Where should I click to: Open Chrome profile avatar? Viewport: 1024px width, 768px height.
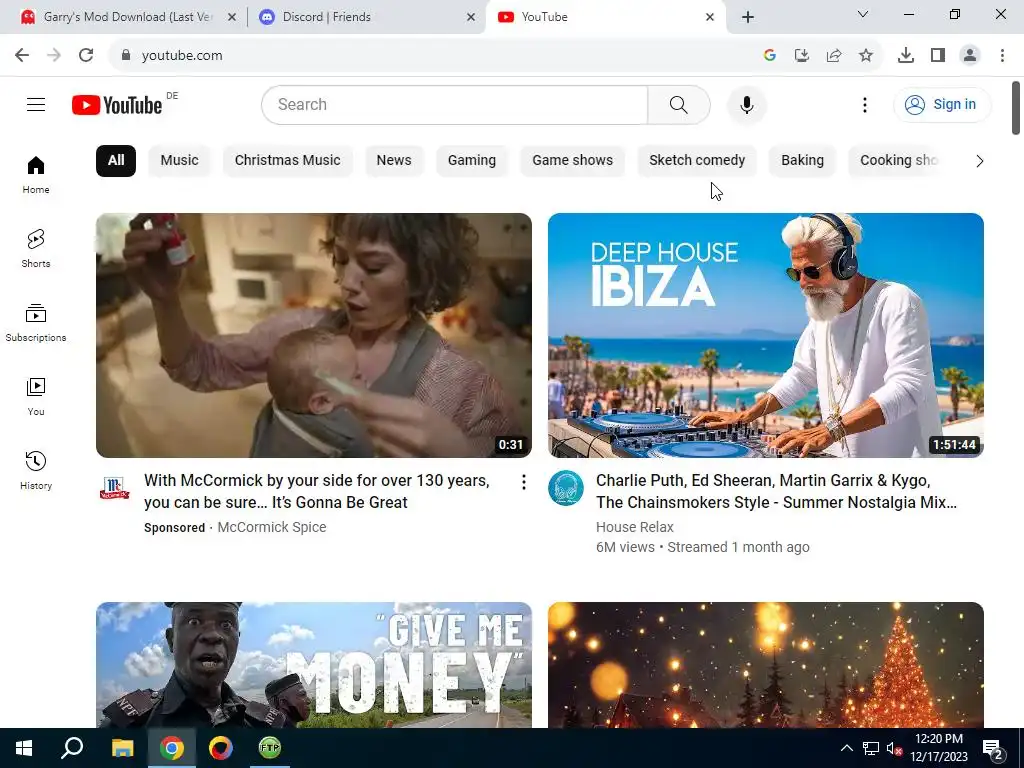click(x=970, y=56)
